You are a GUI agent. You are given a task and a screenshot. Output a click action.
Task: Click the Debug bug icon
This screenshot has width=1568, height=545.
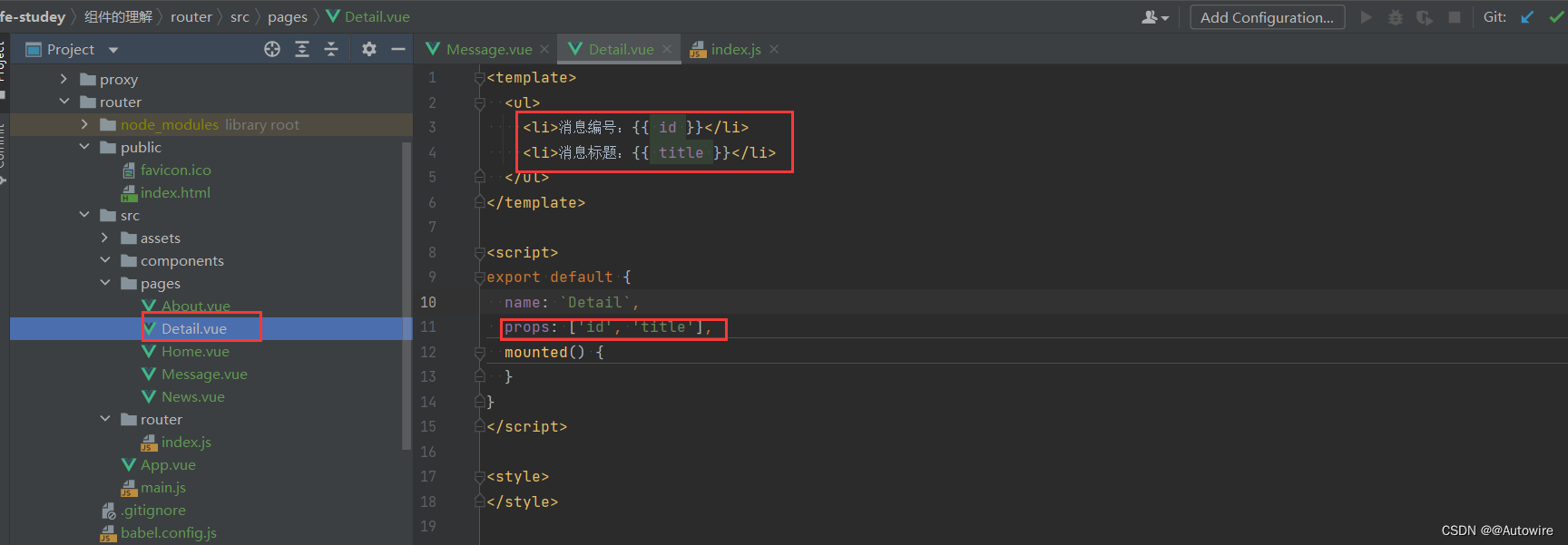point(1396,17)
